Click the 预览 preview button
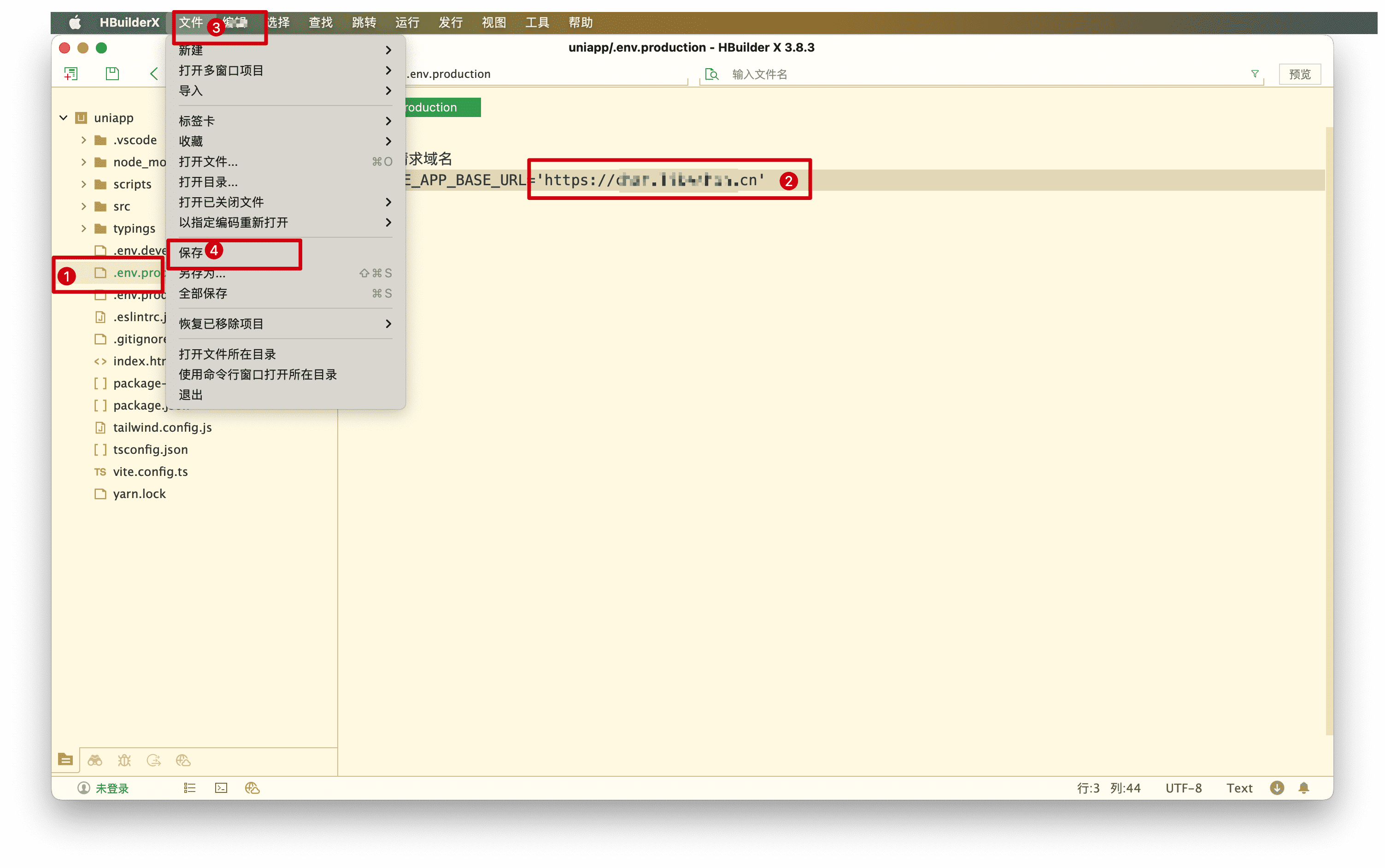 coord(1299,74)
